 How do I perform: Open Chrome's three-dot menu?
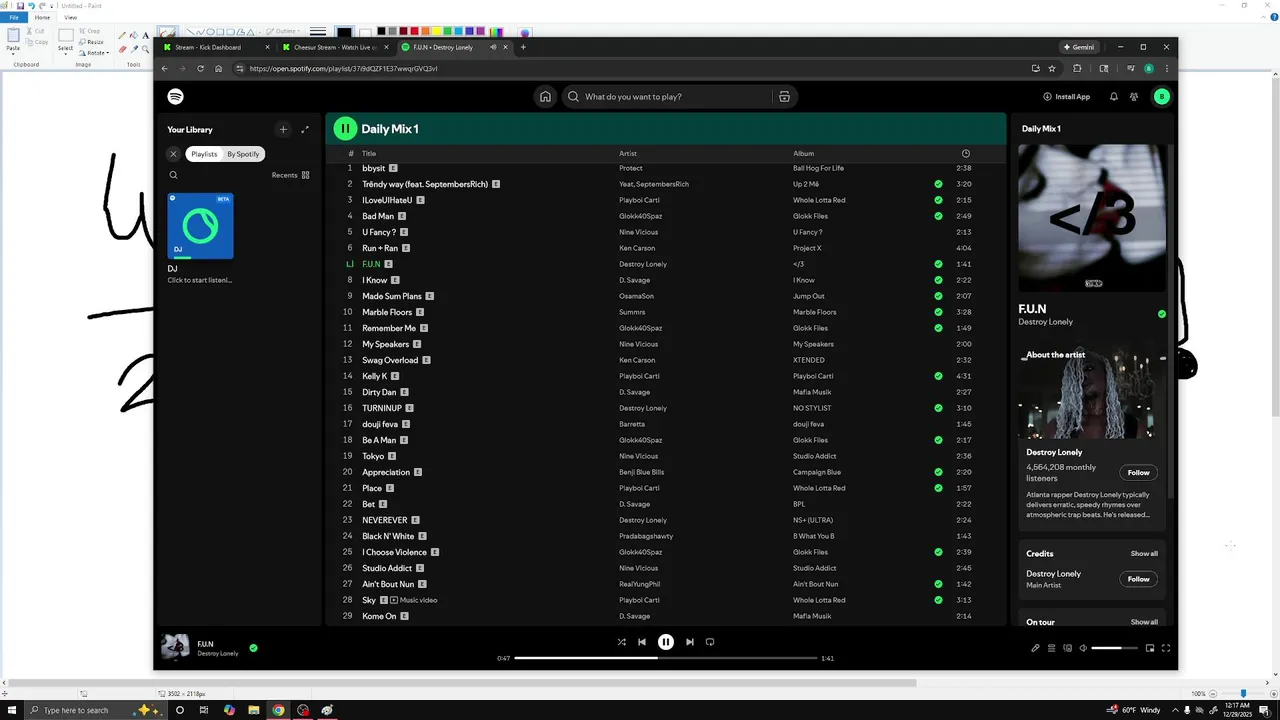tap(1166, 68)
